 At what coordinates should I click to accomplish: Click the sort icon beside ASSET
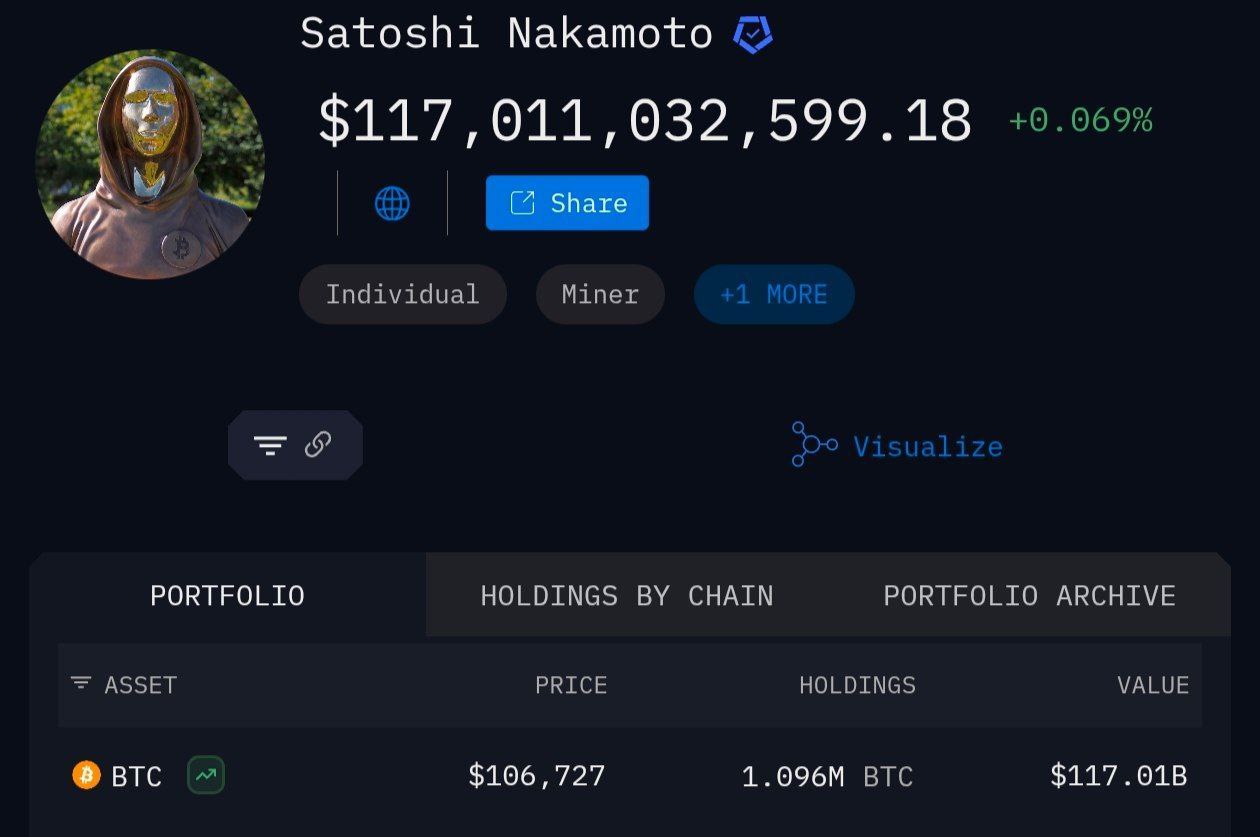point(81,684)
